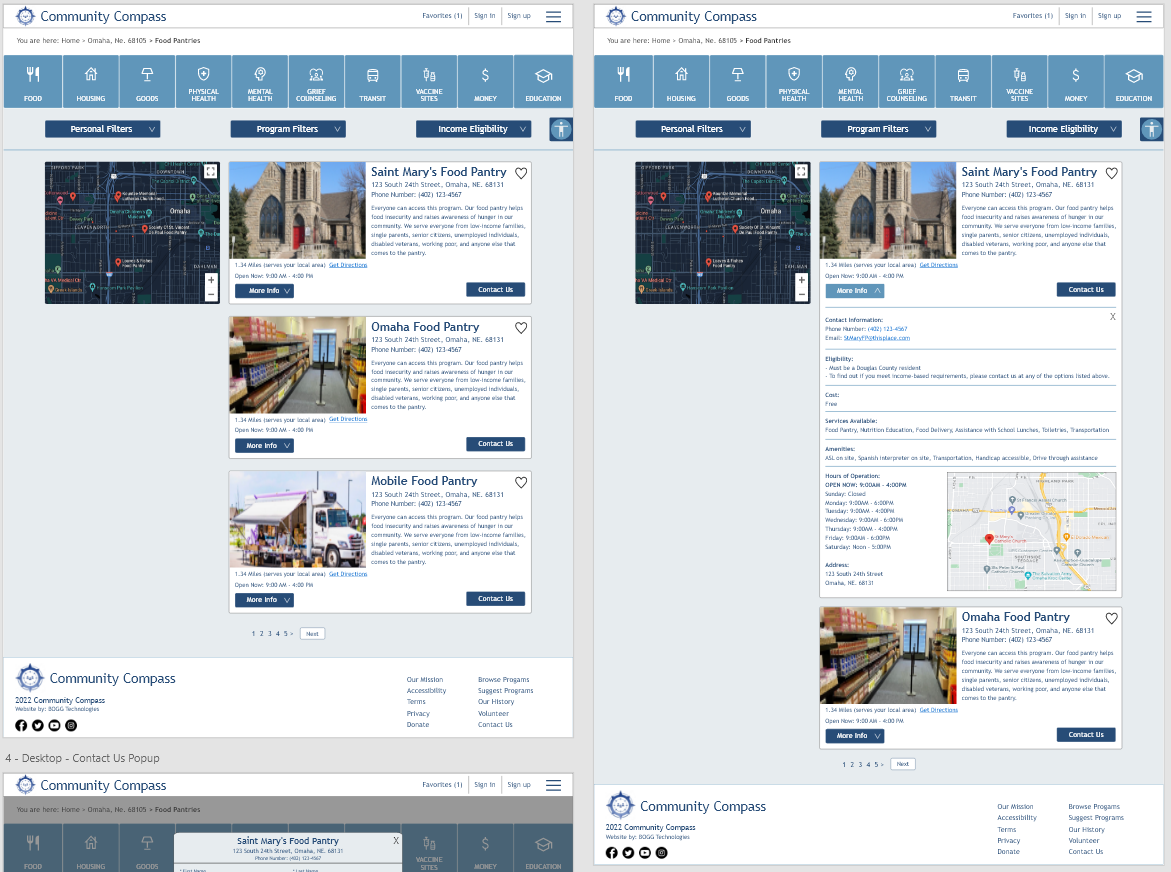Zoom out on right mockup map

pos(801,294)
